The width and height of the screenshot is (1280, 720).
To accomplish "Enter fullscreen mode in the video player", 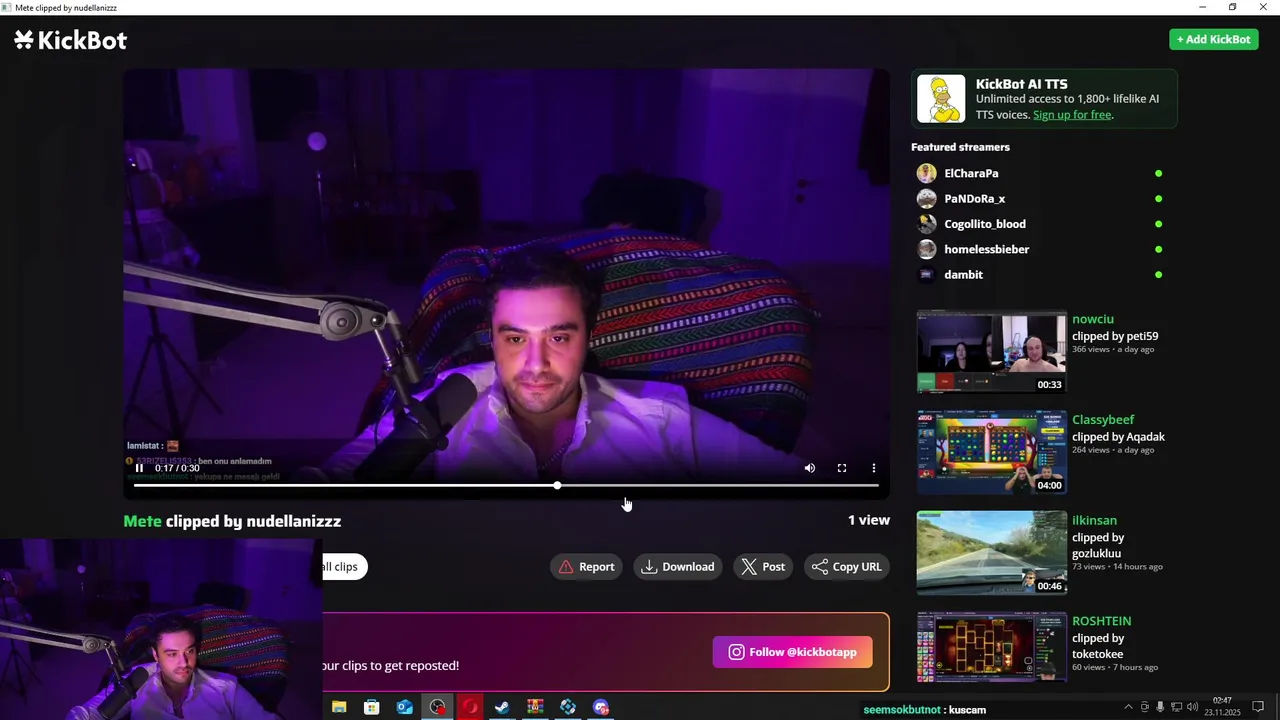I will tap(842, 468).
